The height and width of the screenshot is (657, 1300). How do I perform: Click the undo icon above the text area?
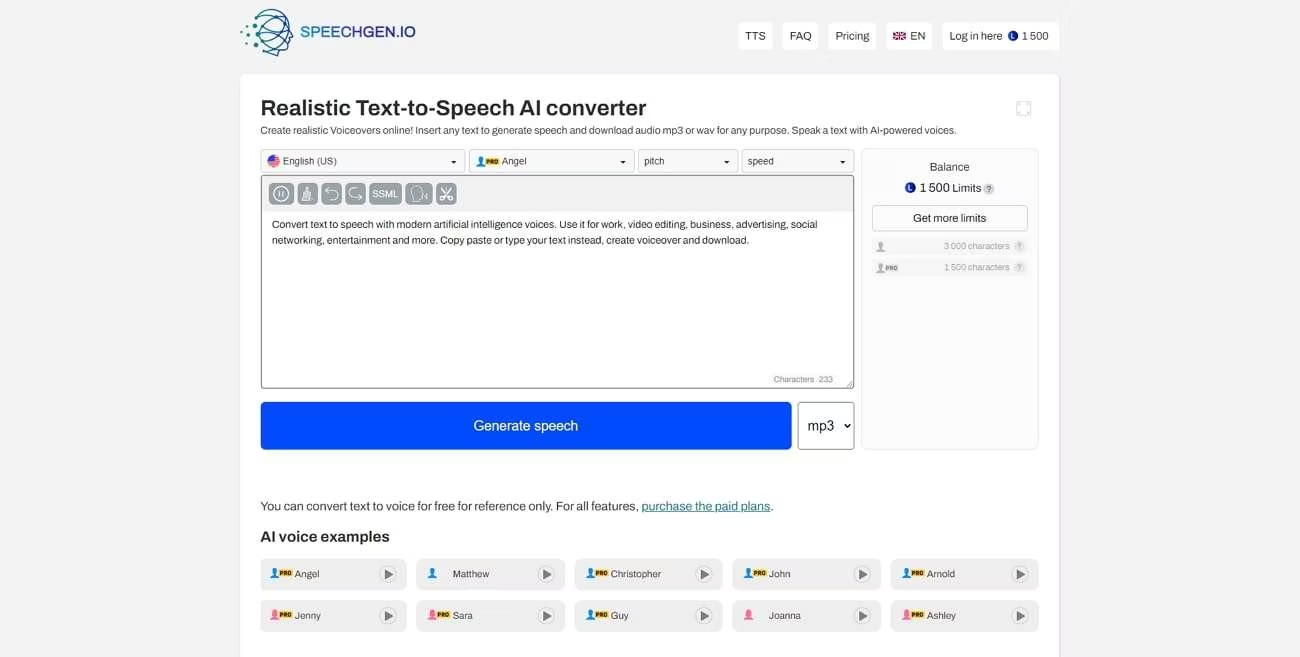click(x=331, y=193)
